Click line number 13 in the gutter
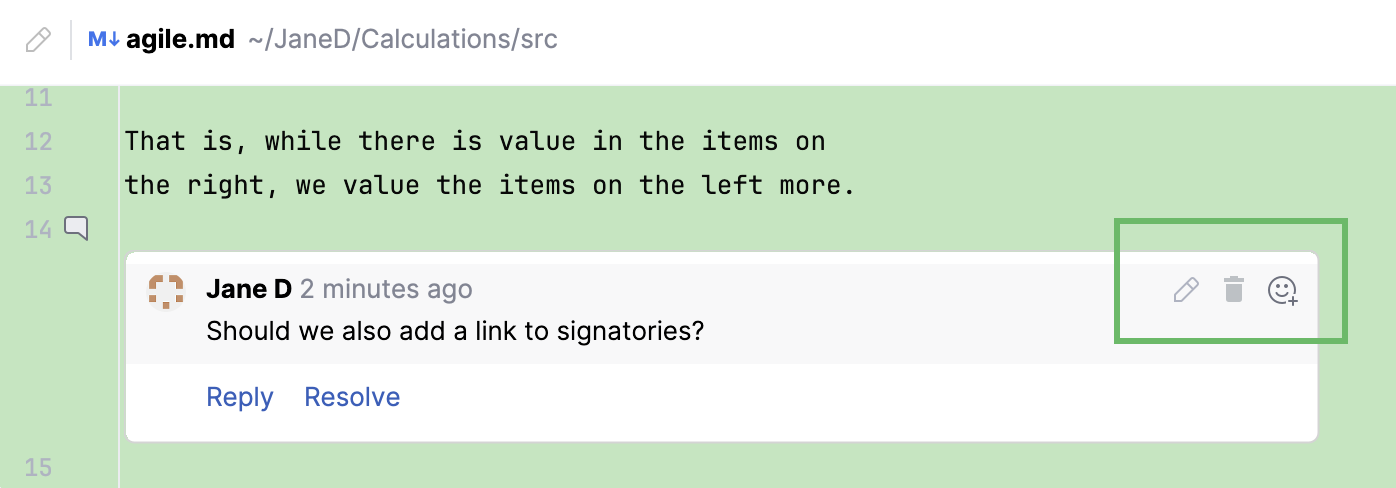The width and height of the screenshot is (1396, 488). point(38,186)
